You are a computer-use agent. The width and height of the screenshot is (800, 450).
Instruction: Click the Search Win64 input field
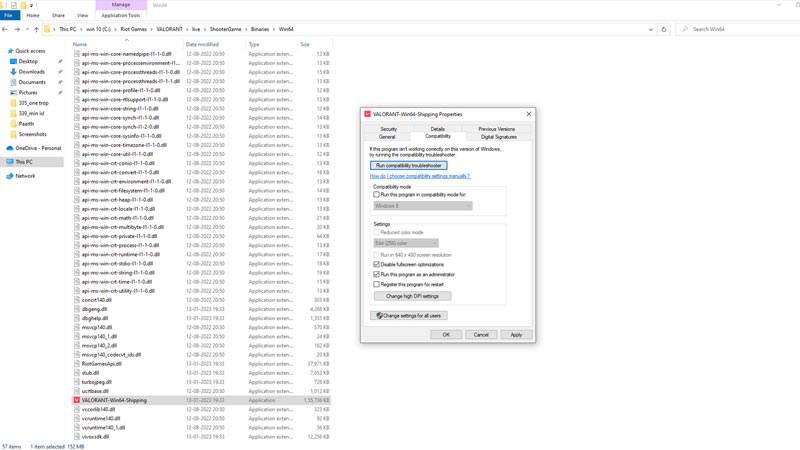point(739,29)
